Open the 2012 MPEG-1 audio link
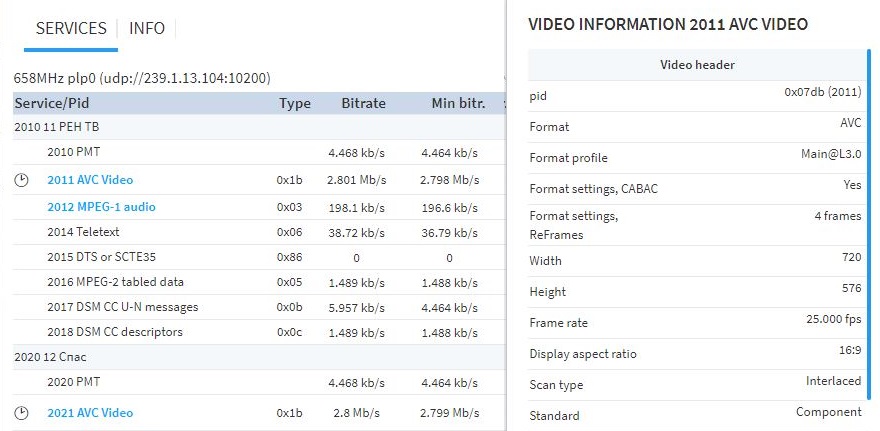The height and width of the screenshot is (431, 880). tap(101, 207)
